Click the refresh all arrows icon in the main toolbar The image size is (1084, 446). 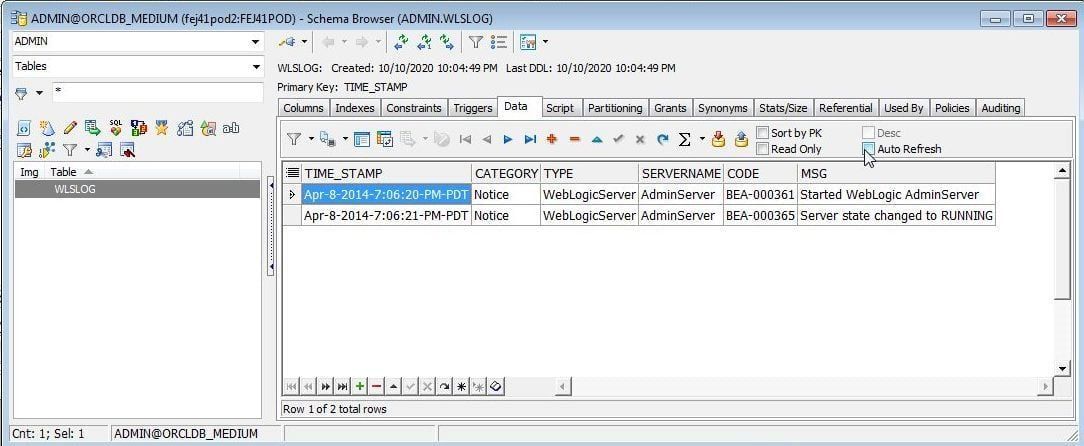(401, 42)
